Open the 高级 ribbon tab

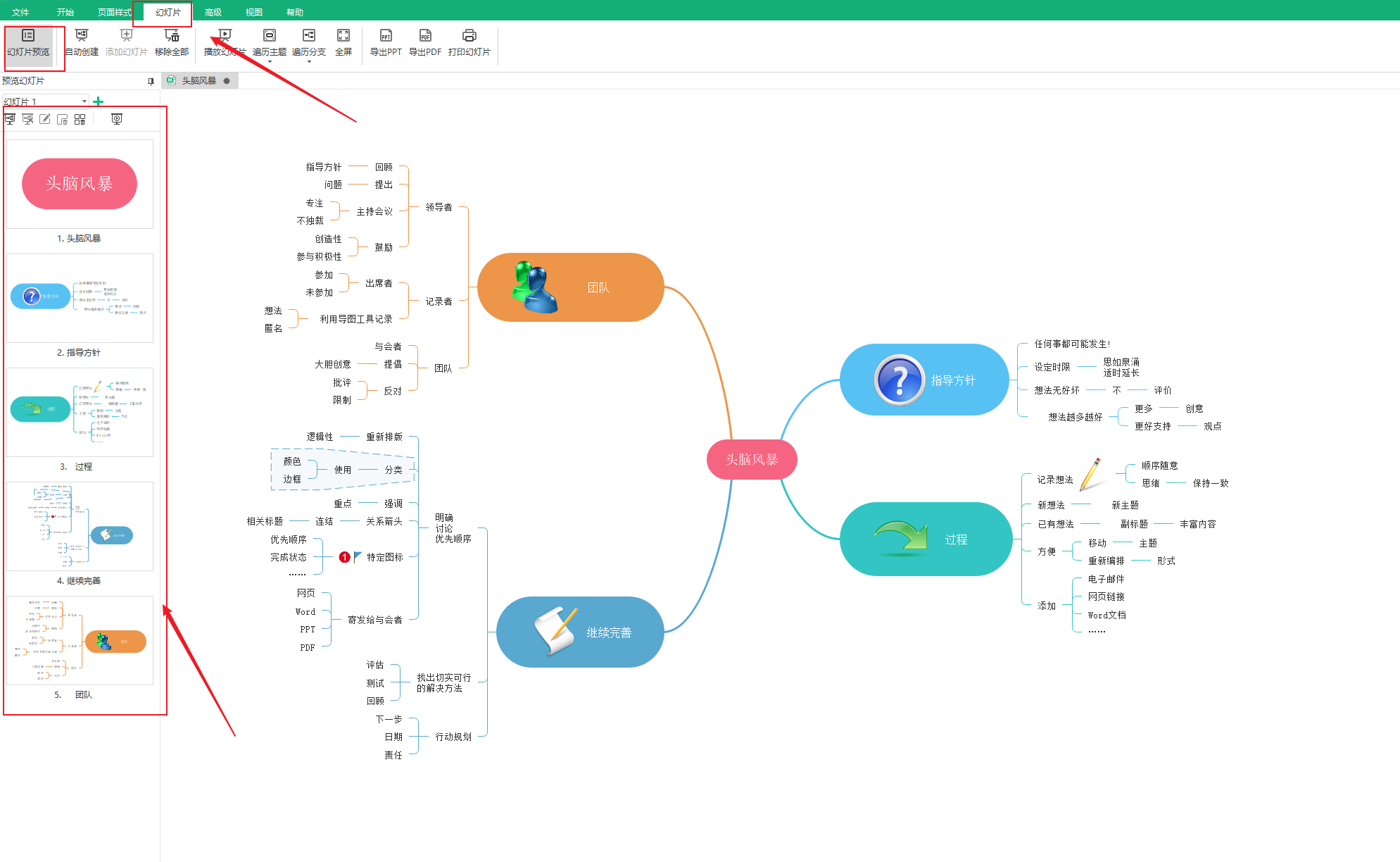pos(213,12)
